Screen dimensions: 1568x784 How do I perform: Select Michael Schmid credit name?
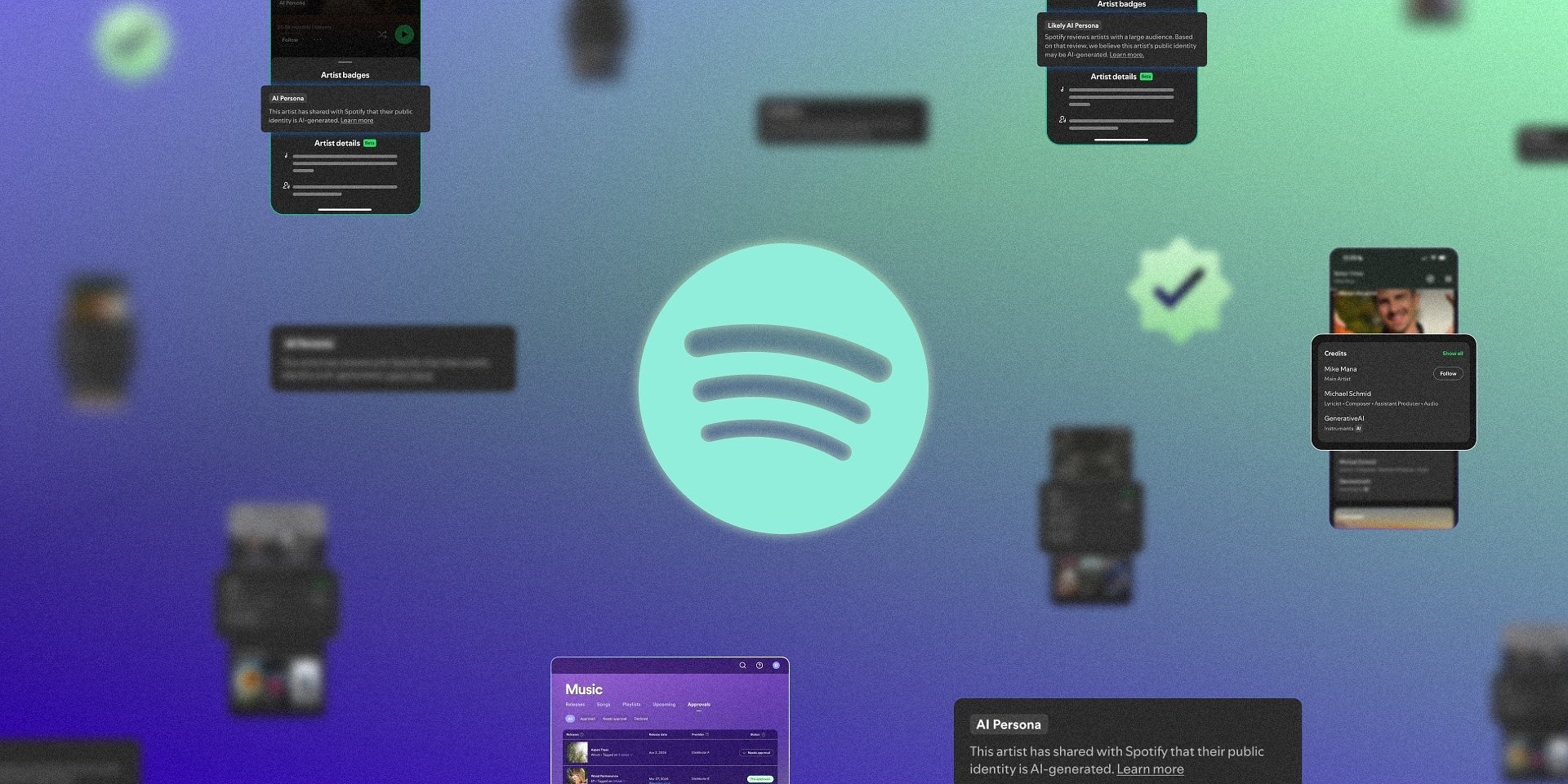click(1347, 394)
